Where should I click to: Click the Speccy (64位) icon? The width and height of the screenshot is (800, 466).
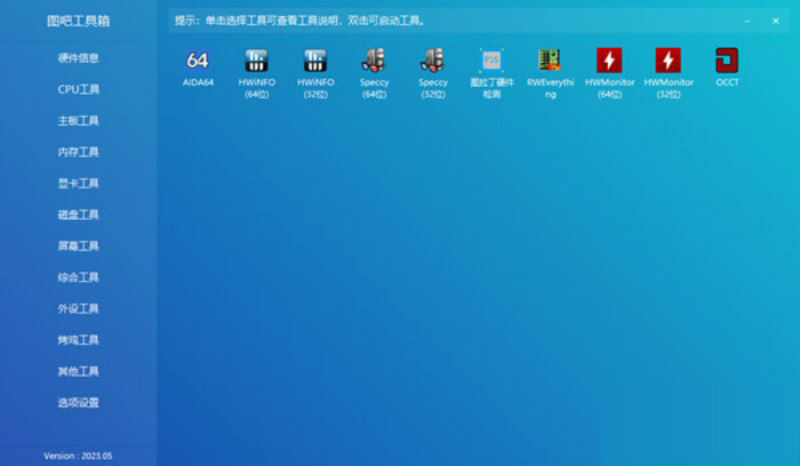[x=374, y=61]
